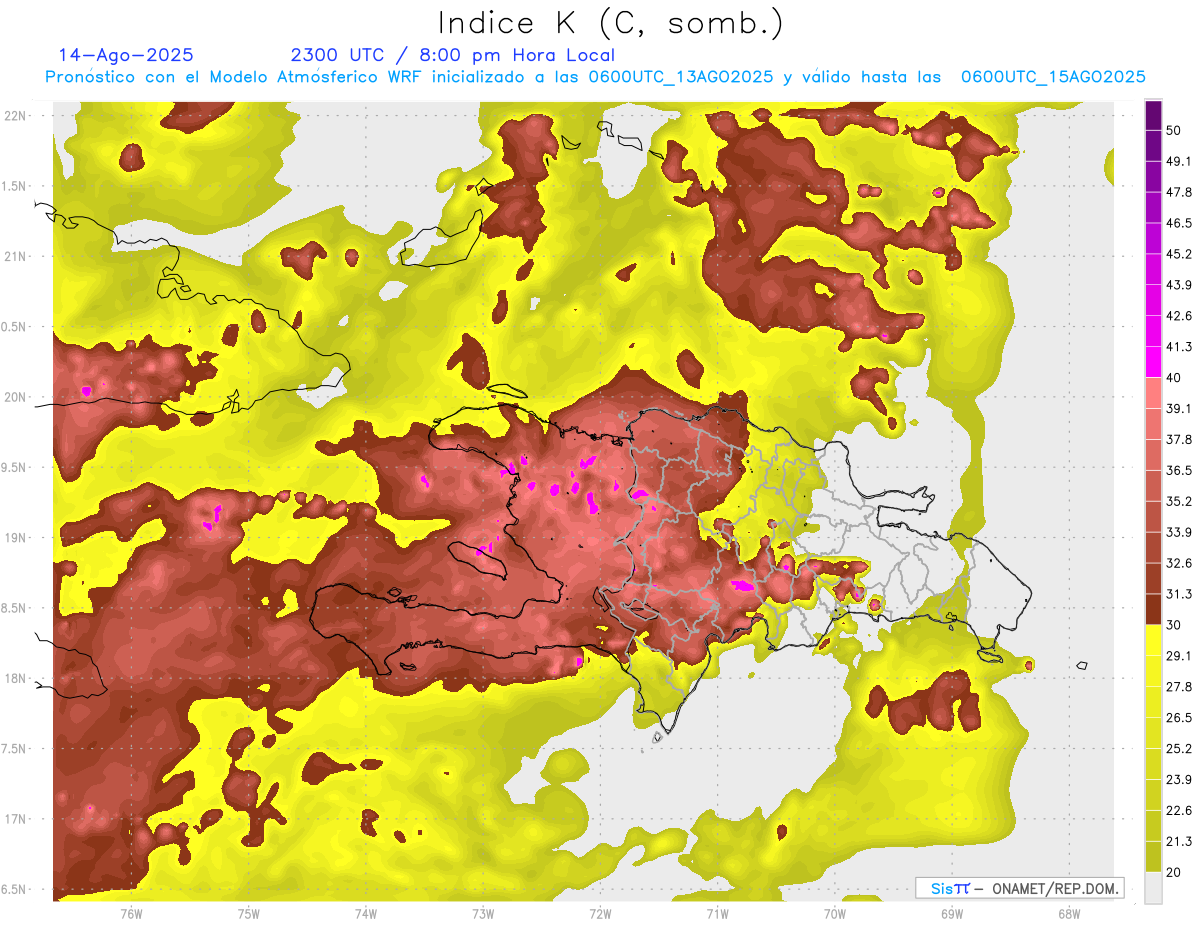This screenshot has height=927, width=1200.
Task: Click the colorbar value "23.9"
Action: 1178,781
